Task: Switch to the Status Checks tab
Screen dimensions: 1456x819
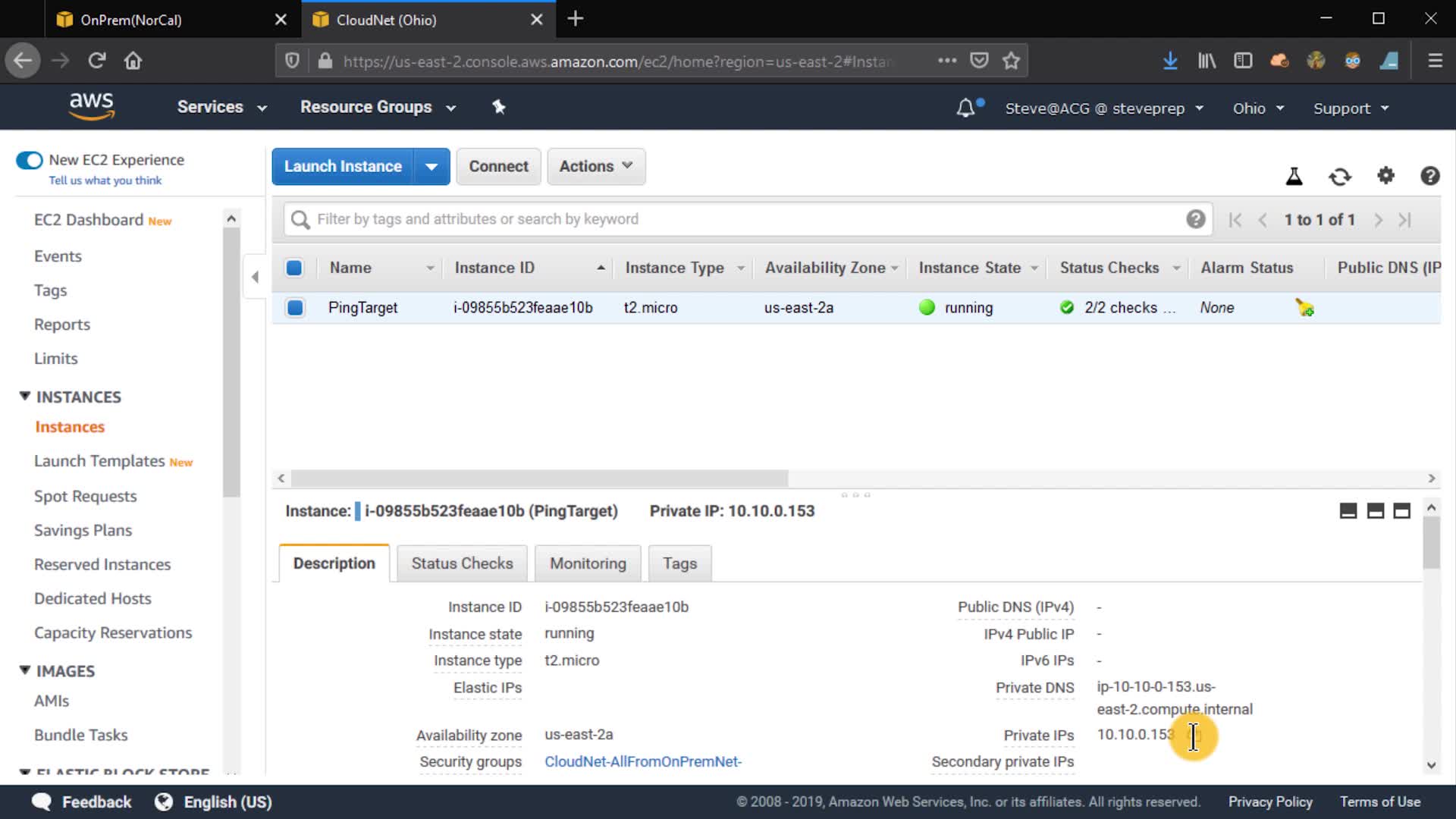Action: (x=462, y=563)
